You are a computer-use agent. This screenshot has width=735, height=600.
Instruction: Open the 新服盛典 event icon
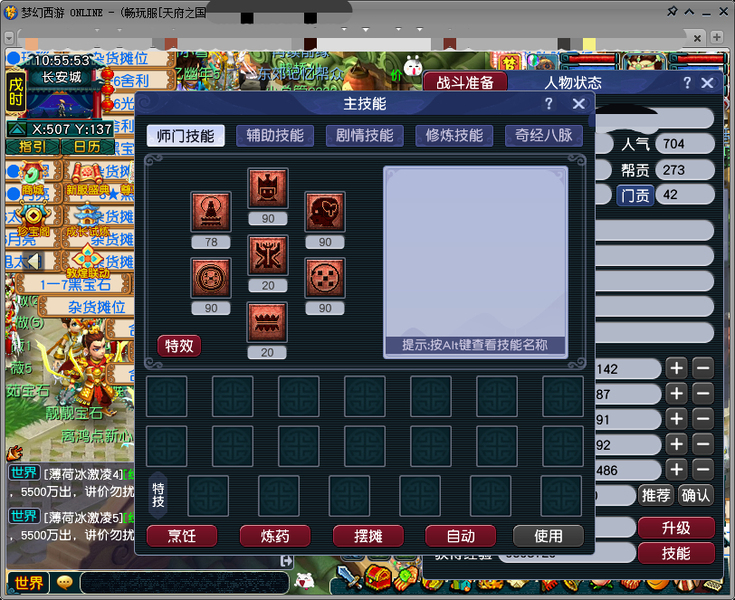tap(88, 179)
